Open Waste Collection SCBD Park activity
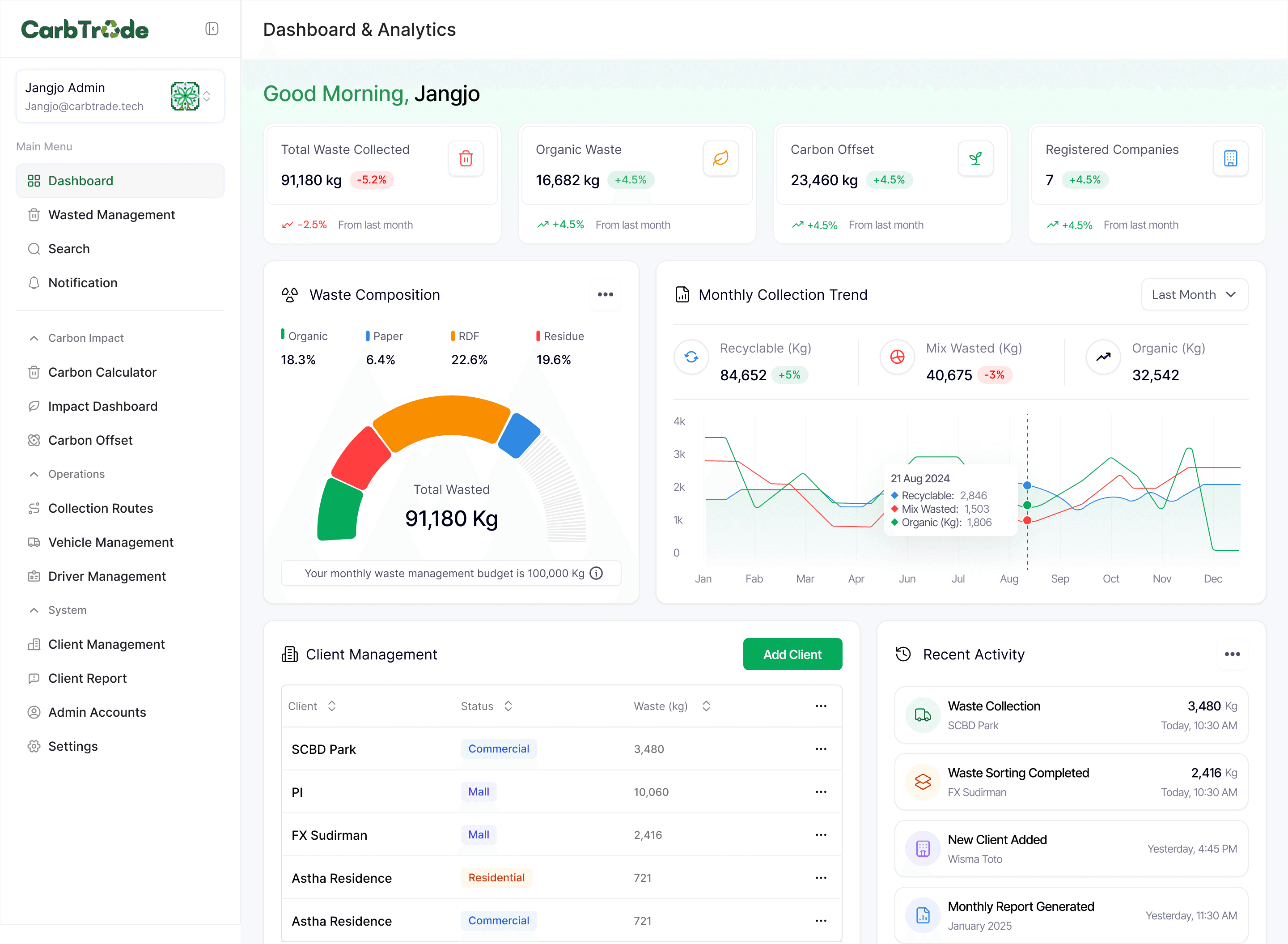Screen dimensions: 1288x944 [x=1071, y=715]
